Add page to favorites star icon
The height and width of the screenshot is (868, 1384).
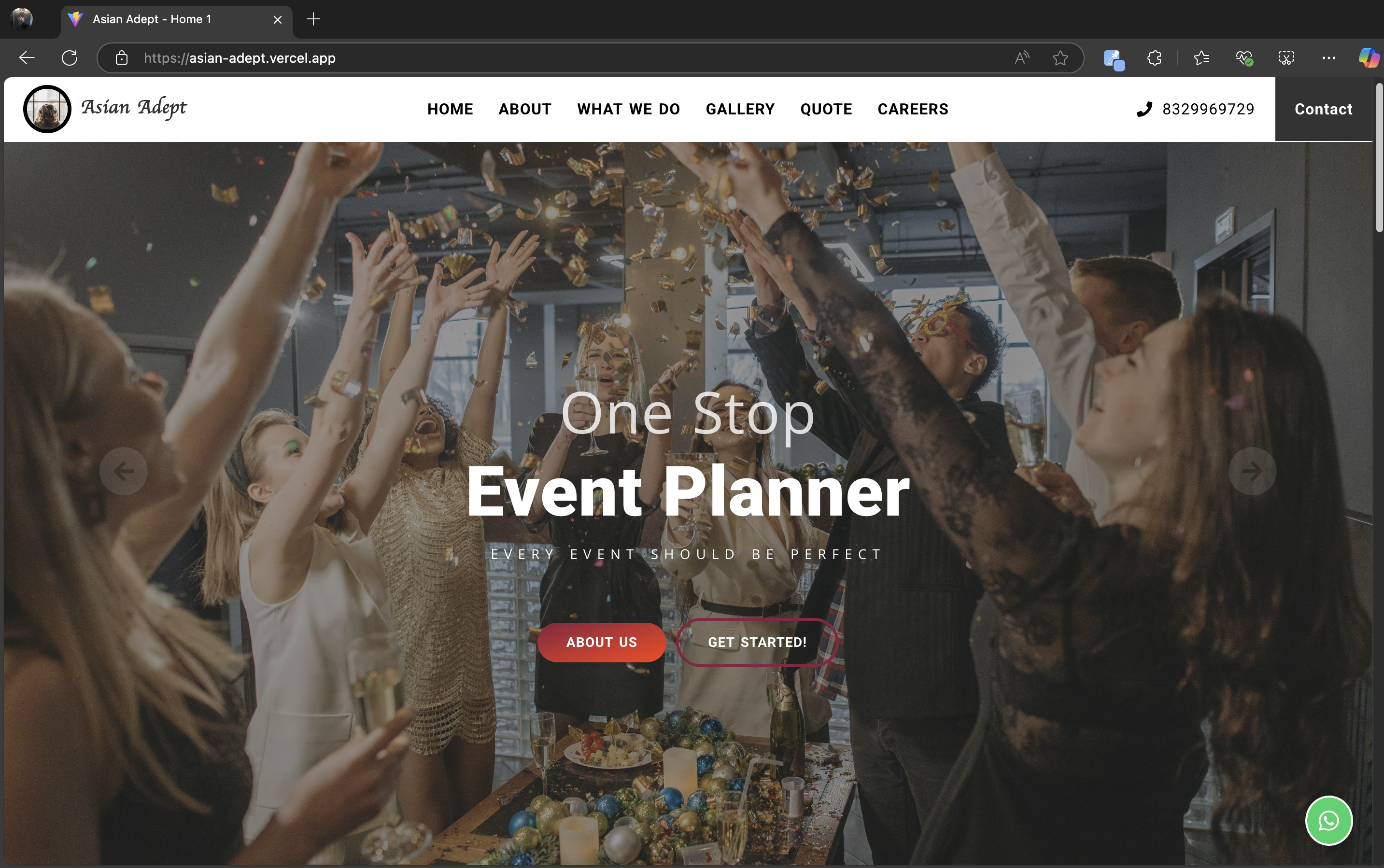tap(1060, 58)
